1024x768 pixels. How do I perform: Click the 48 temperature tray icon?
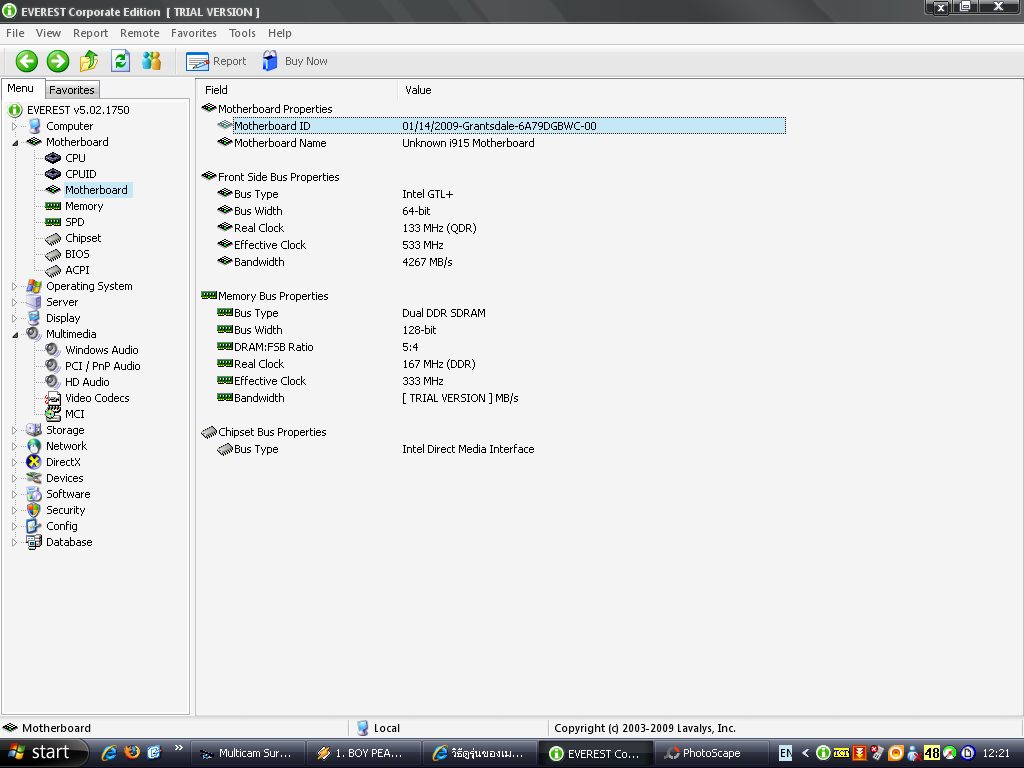[931, 753]
